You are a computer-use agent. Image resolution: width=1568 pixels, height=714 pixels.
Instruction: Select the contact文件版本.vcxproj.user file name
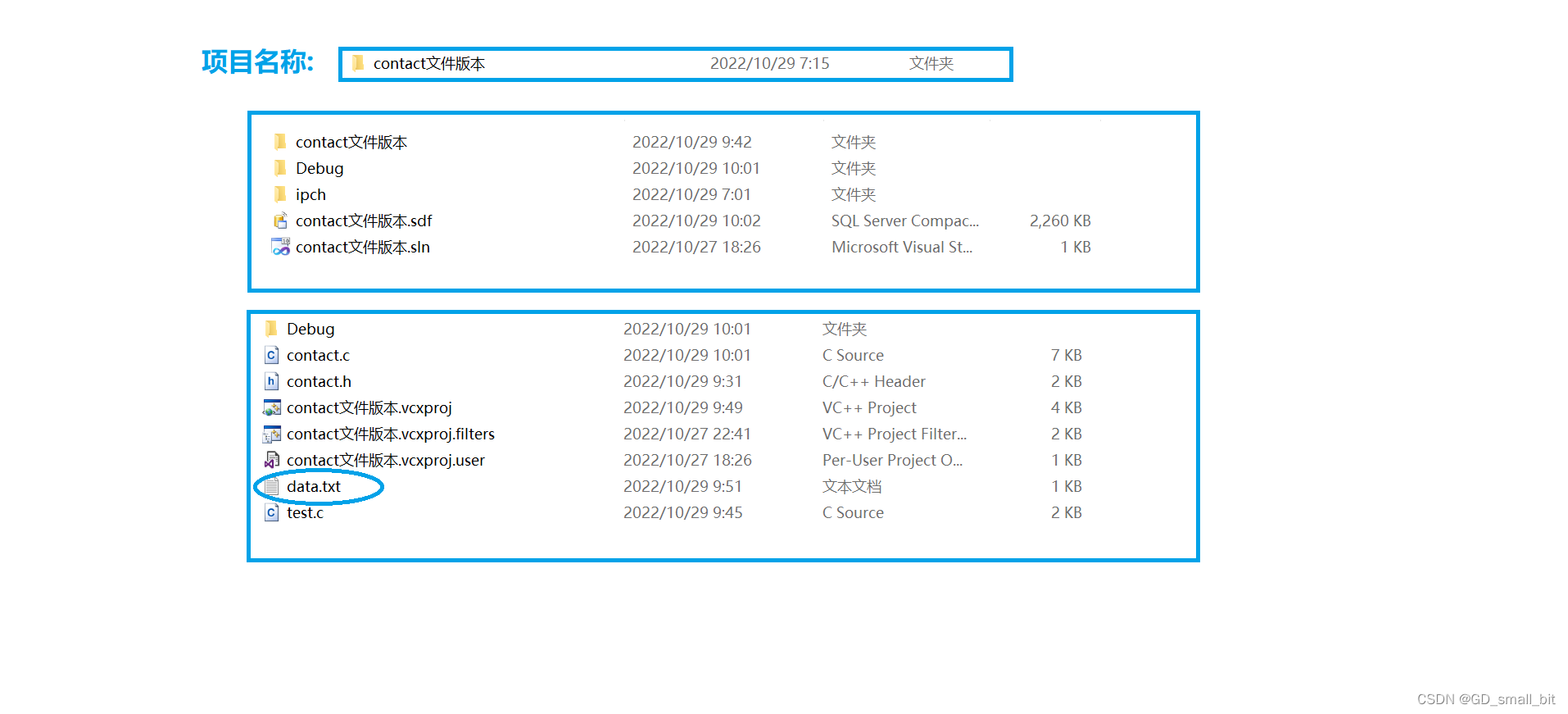386,460
